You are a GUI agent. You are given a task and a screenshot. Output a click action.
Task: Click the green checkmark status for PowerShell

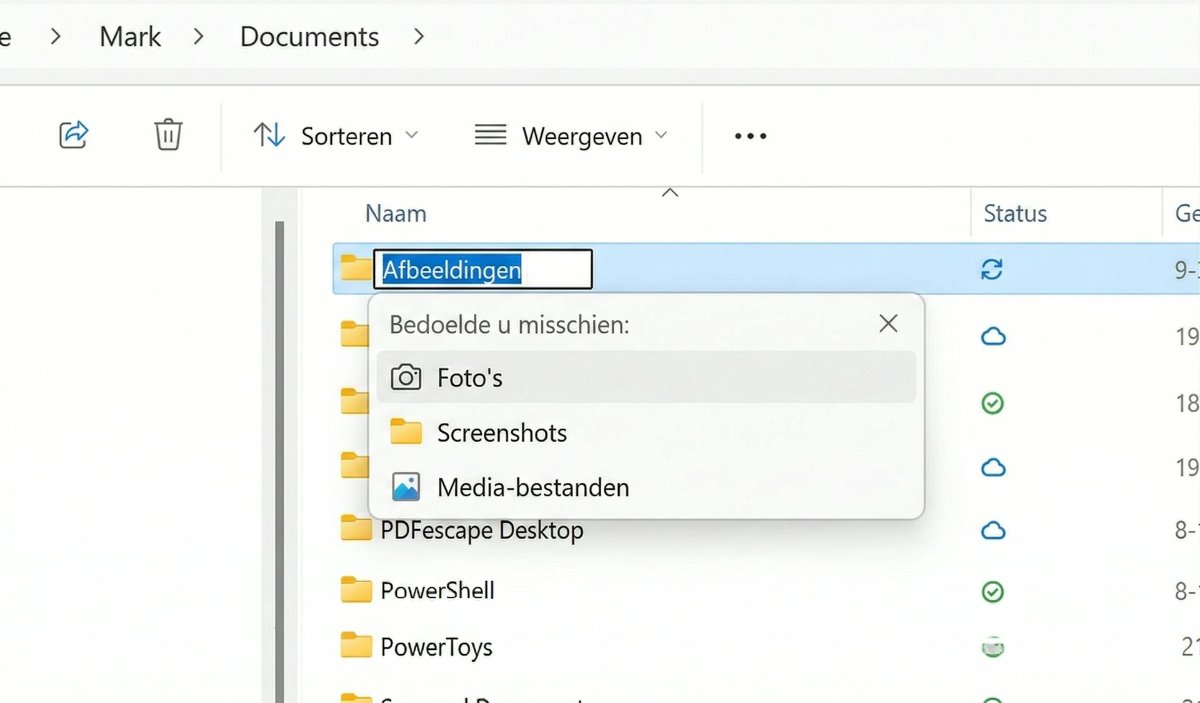[992, 593]
